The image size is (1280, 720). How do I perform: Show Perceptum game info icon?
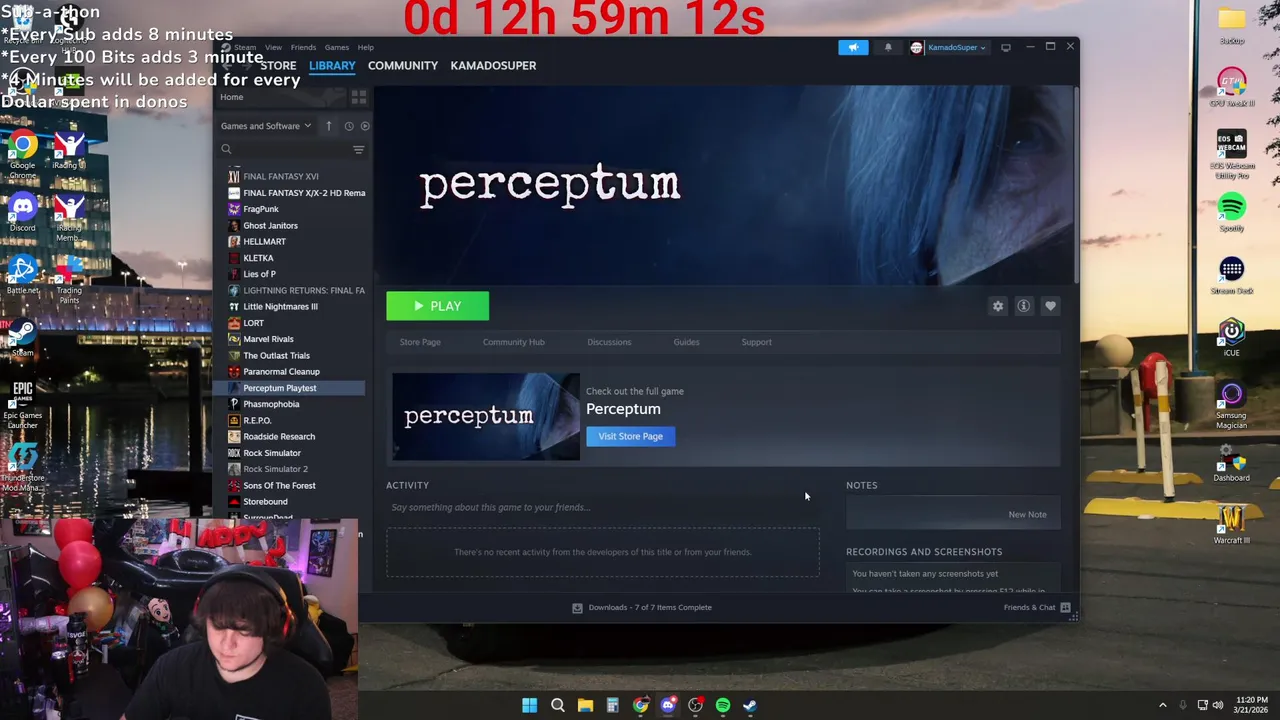[1023, 306]
